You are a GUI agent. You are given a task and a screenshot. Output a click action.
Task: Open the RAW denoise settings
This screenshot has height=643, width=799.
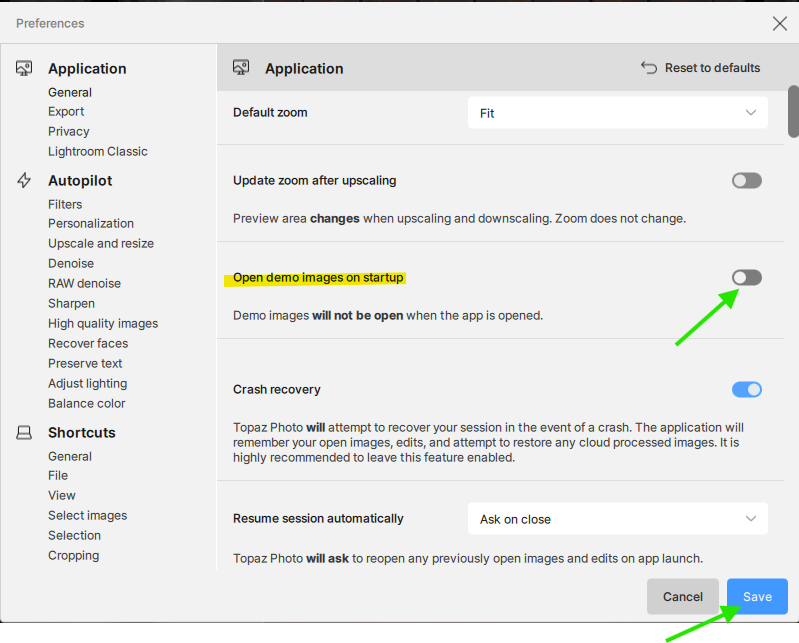[x=84, y=283]
